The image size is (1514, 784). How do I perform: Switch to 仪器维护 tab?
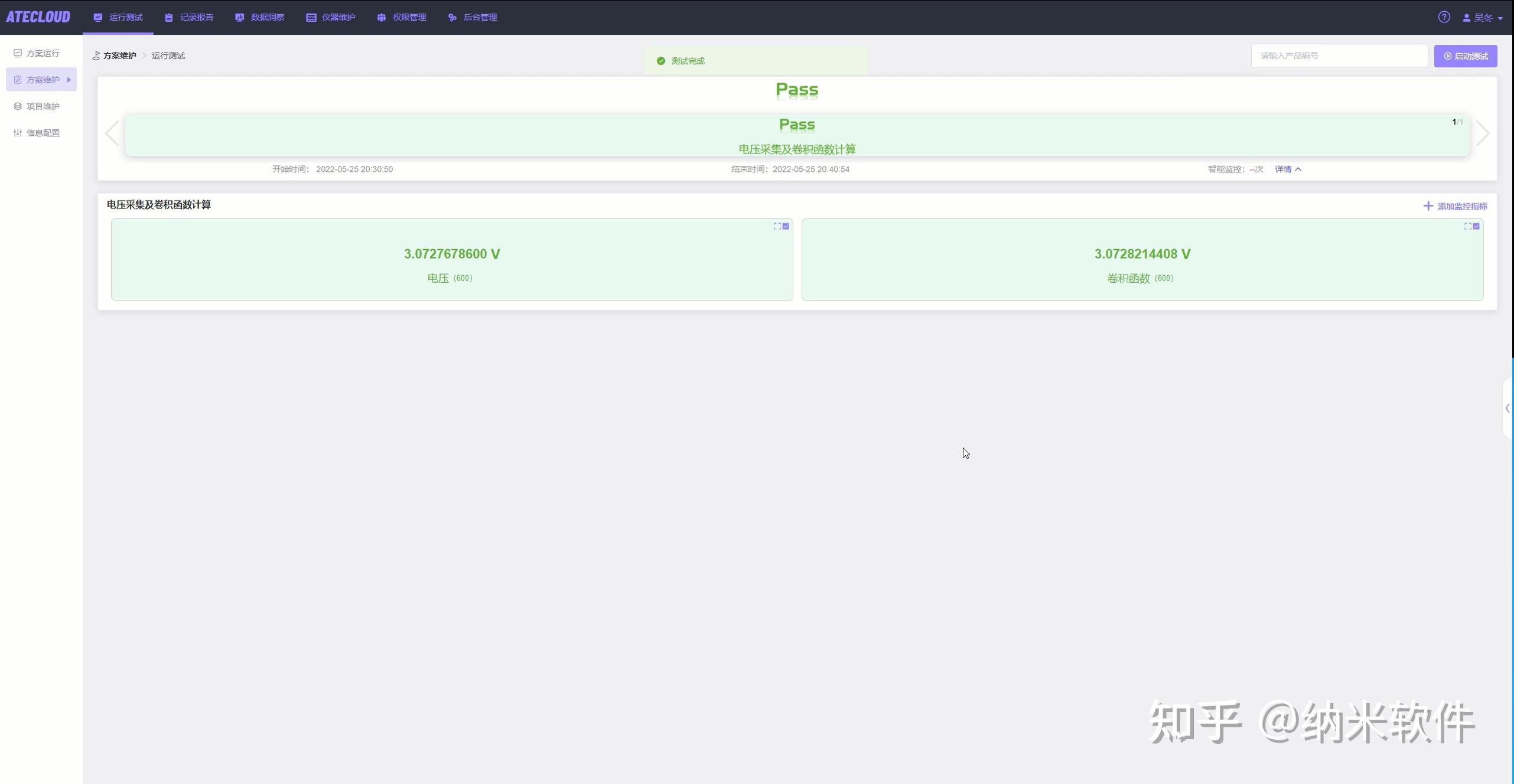[x=331, y=17]
